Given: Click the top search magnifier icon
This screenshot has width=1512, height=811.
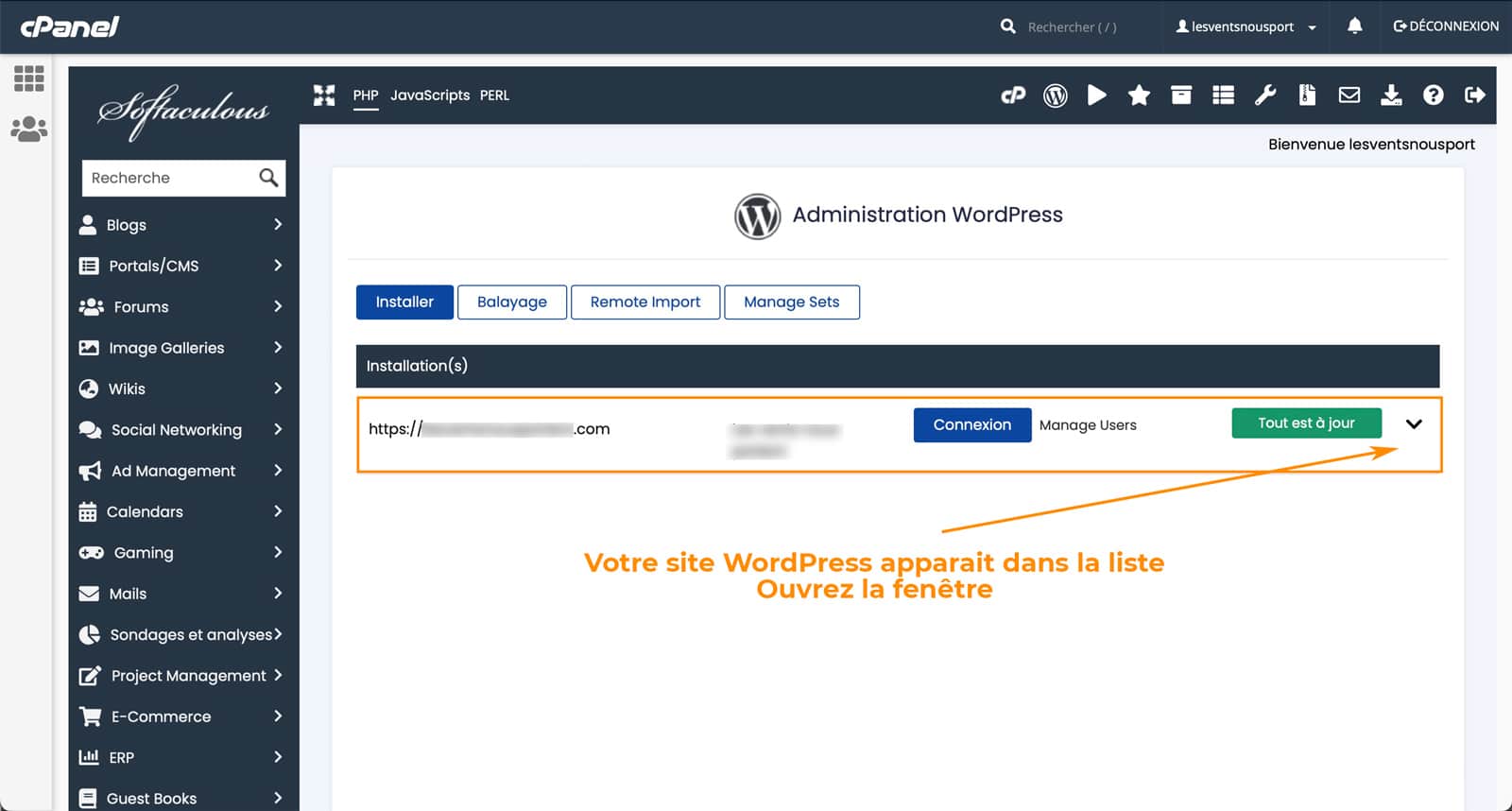Looking at the screenshot, I should click(1007, 26).
